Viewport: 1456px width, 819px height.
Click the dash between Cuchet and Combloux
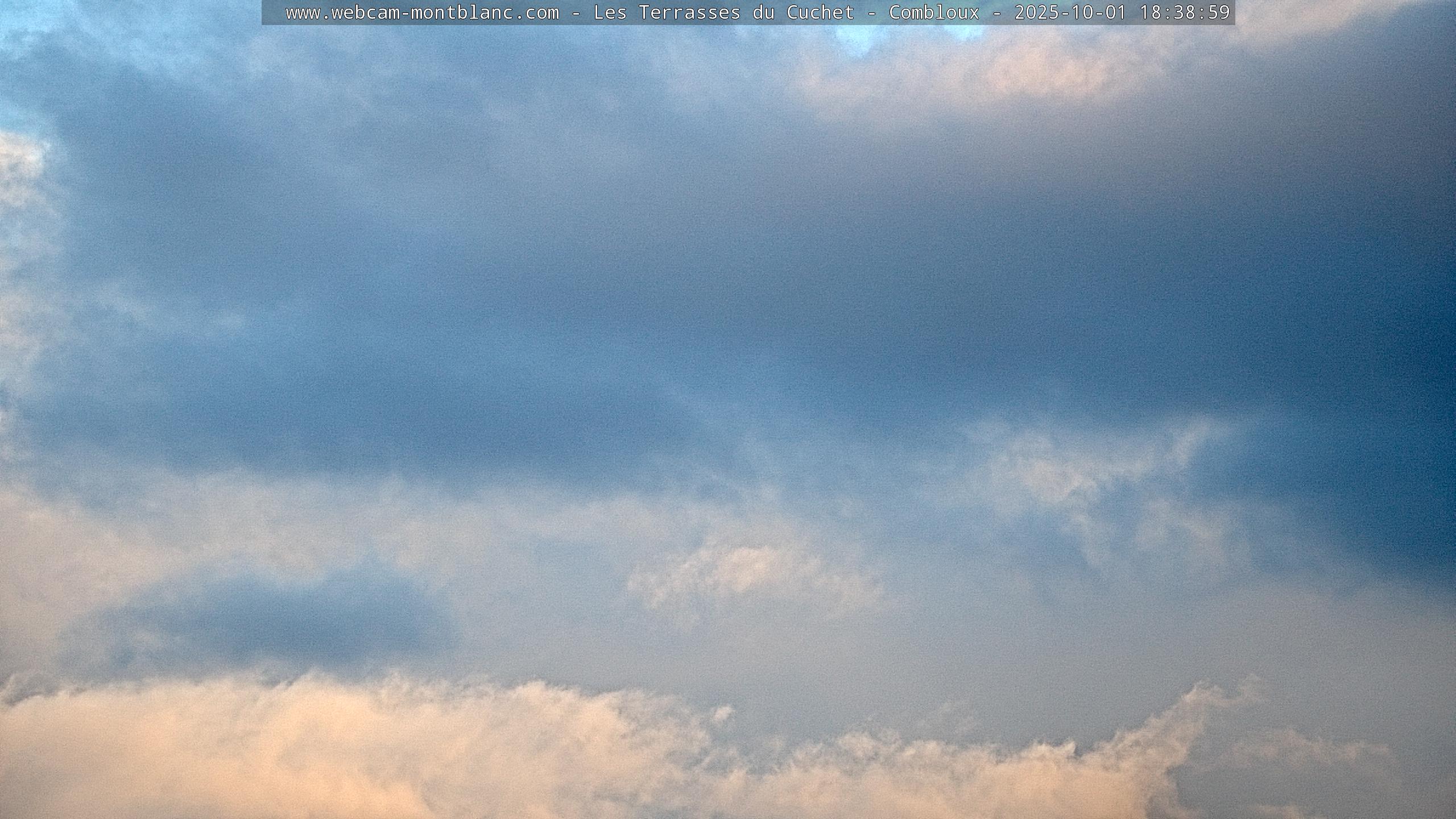click(871, 13)
